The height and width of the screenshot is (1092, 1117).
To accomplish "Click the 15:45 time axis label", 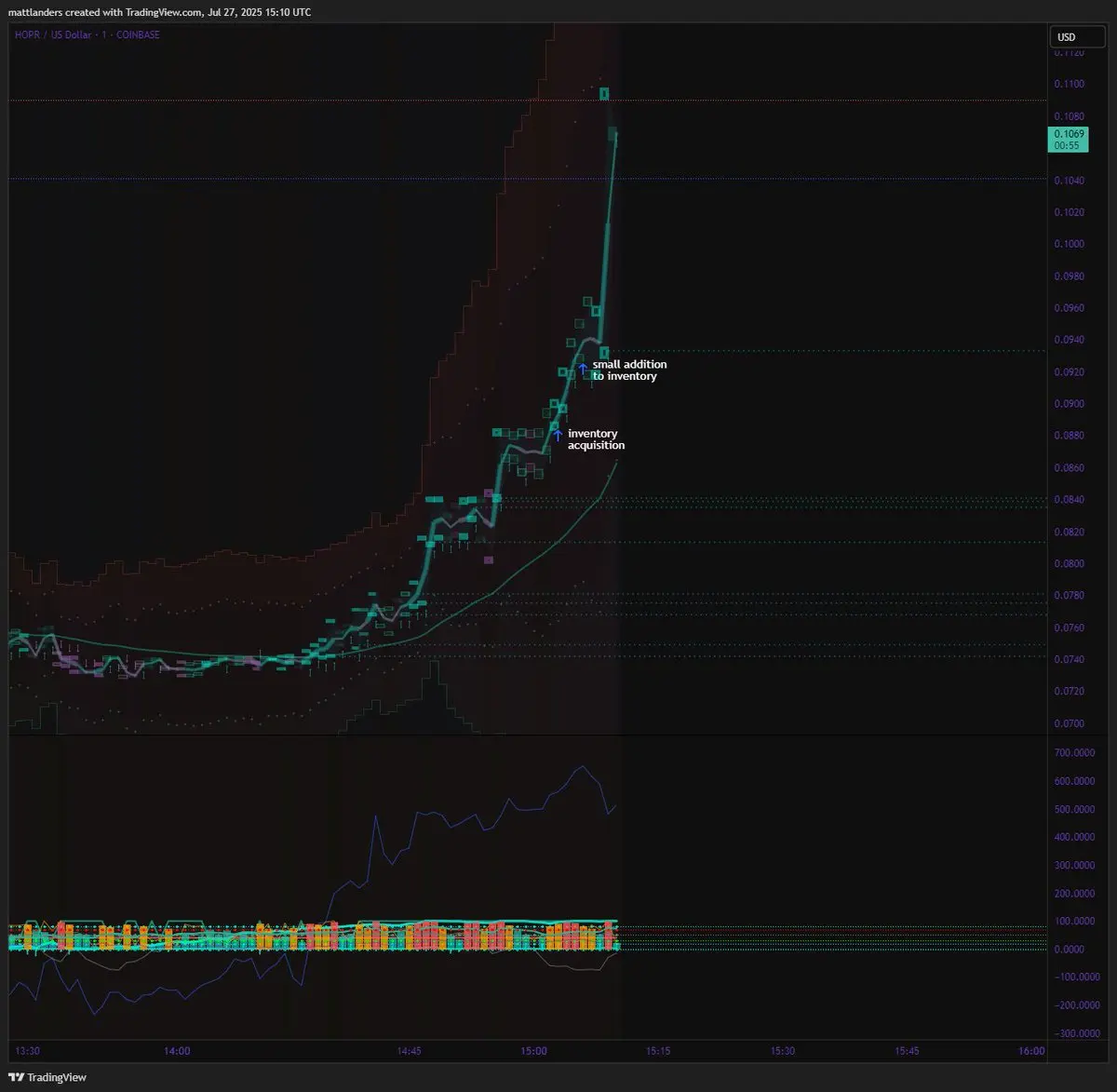I will coord(907,1051).
